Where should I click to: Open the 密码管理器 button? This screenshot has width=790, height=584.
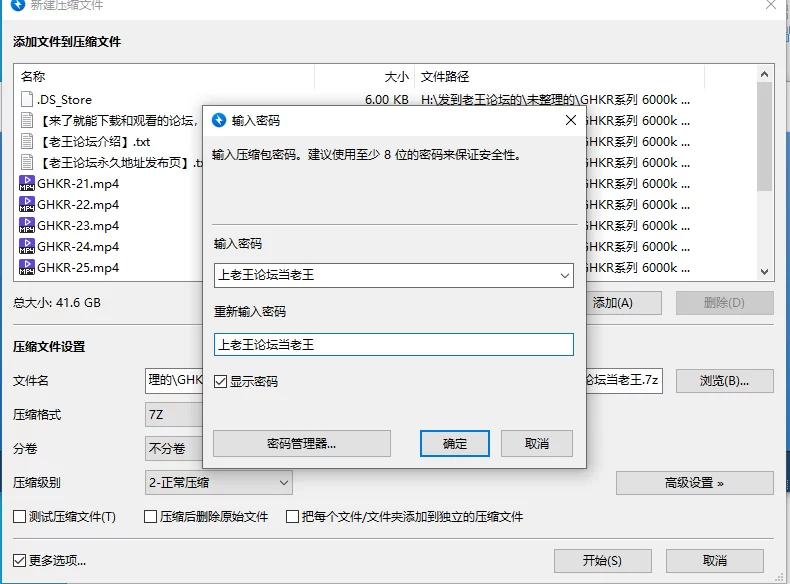pos(301,443)
